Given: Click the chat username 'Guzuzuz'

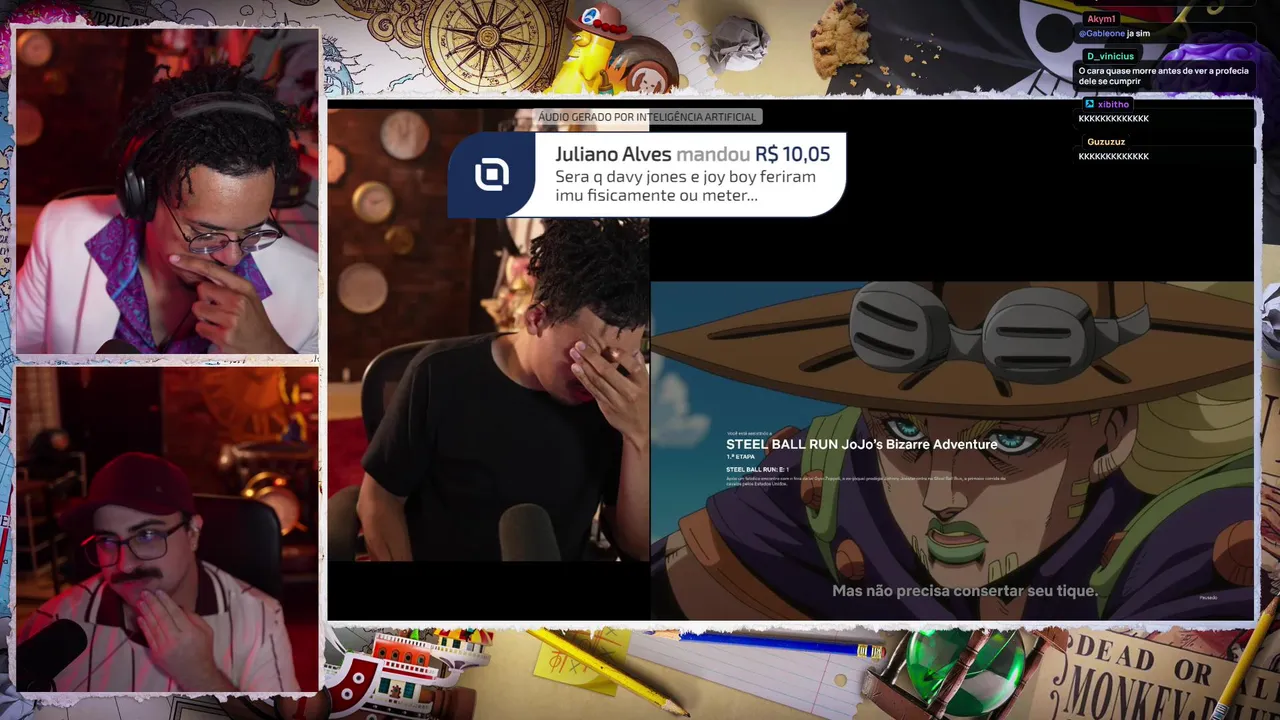Looking at the screenshot, I should pyautogui.click(x=1106, y=142).
